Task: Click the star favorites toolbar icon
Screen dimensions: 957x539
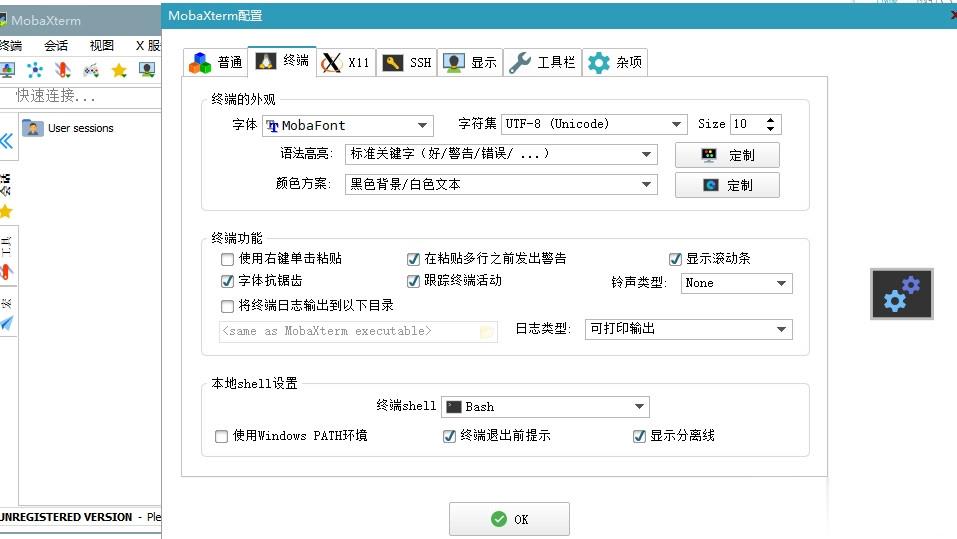Action: point(119,70)
